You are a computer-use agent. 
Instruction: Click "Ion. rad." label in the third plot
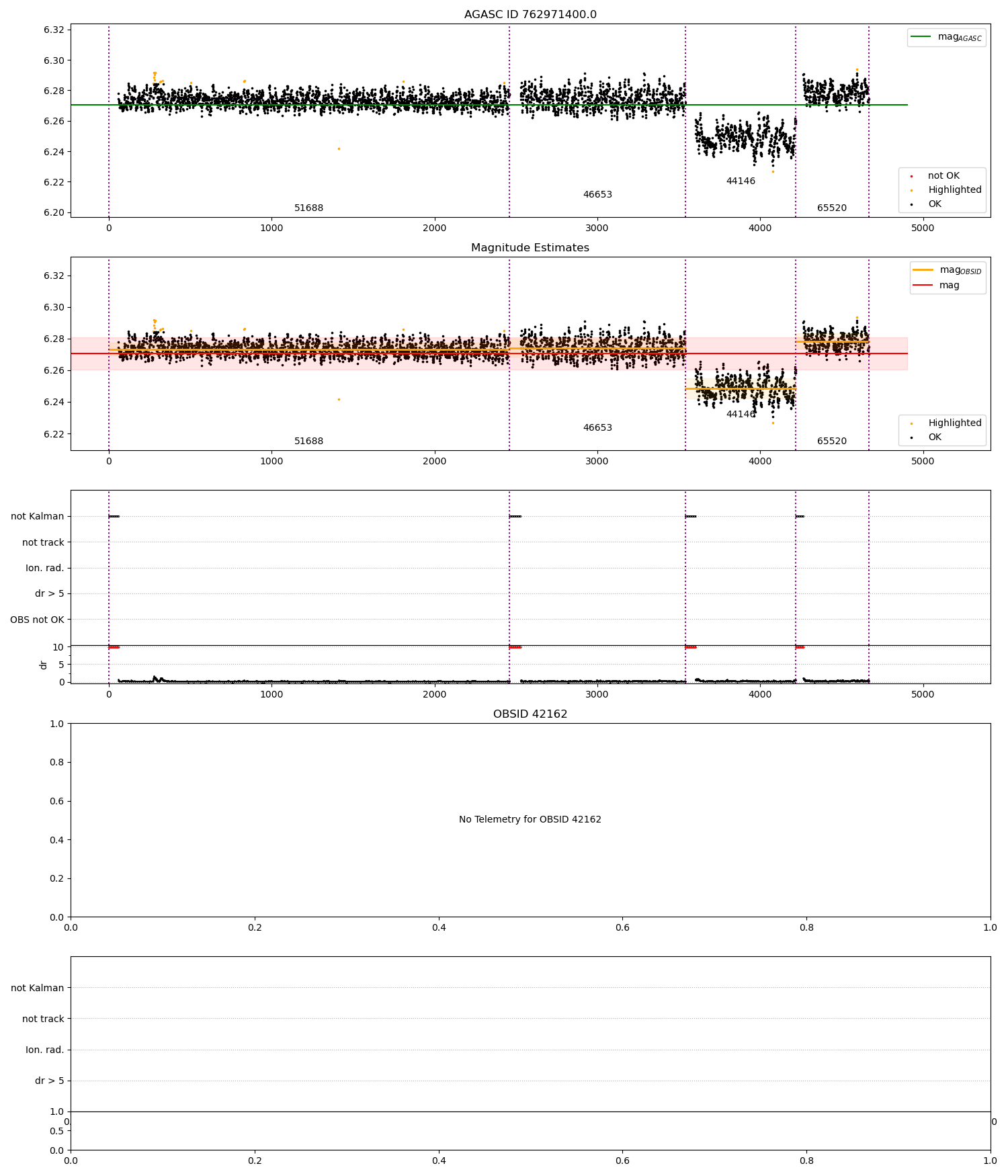click(45, 569)
